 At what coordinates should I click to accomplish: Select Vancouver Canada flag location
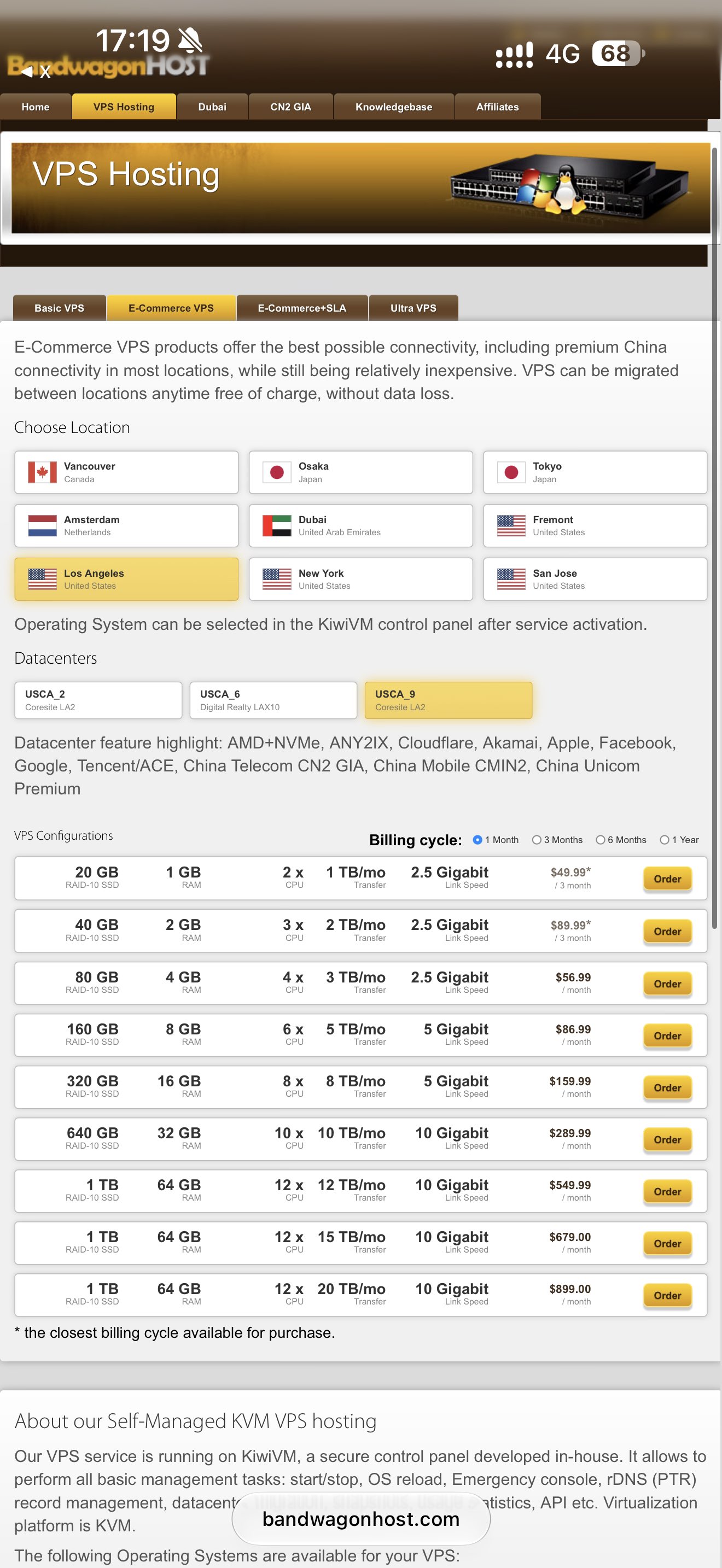coord(126,472)
